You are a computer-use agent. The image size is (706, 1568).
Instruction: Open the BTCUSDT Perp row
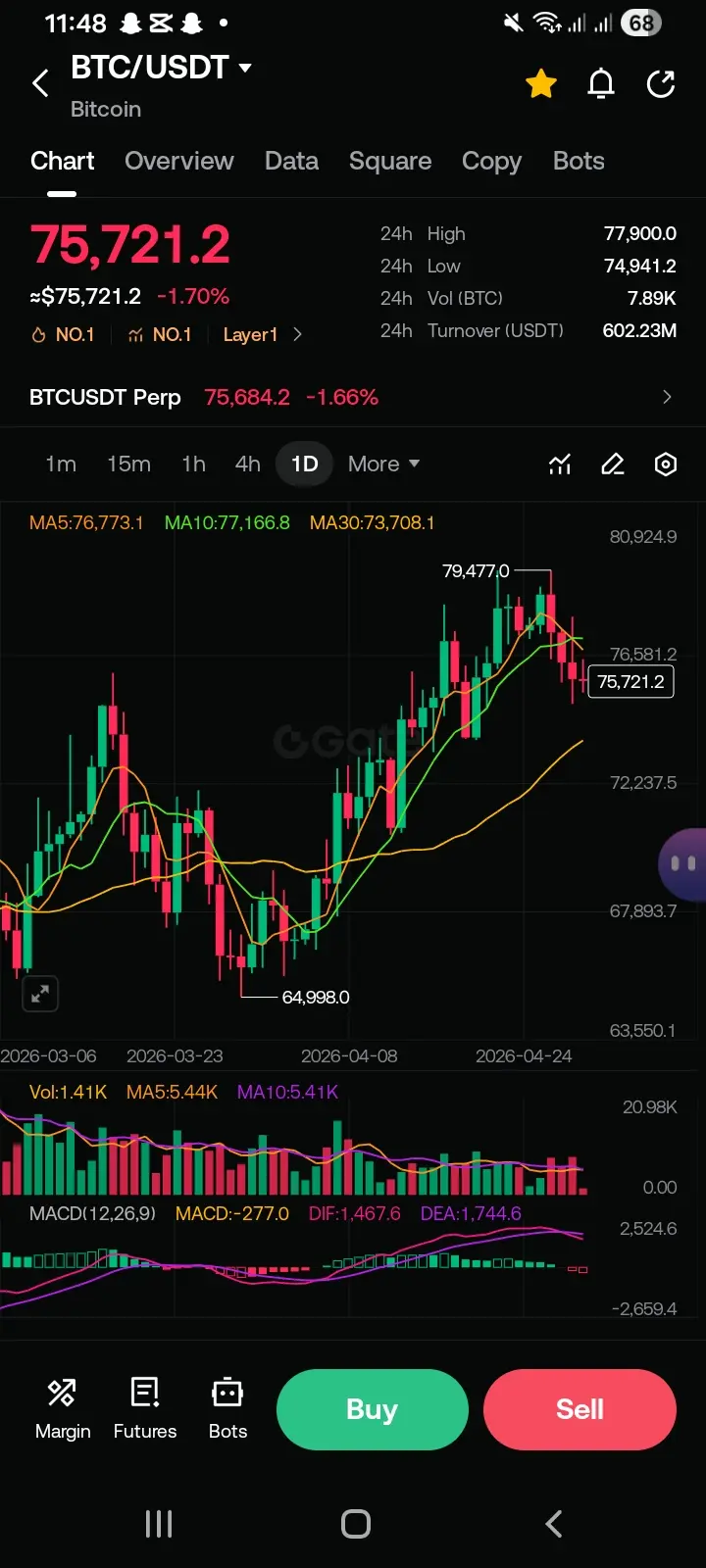(x=353, y=397)
